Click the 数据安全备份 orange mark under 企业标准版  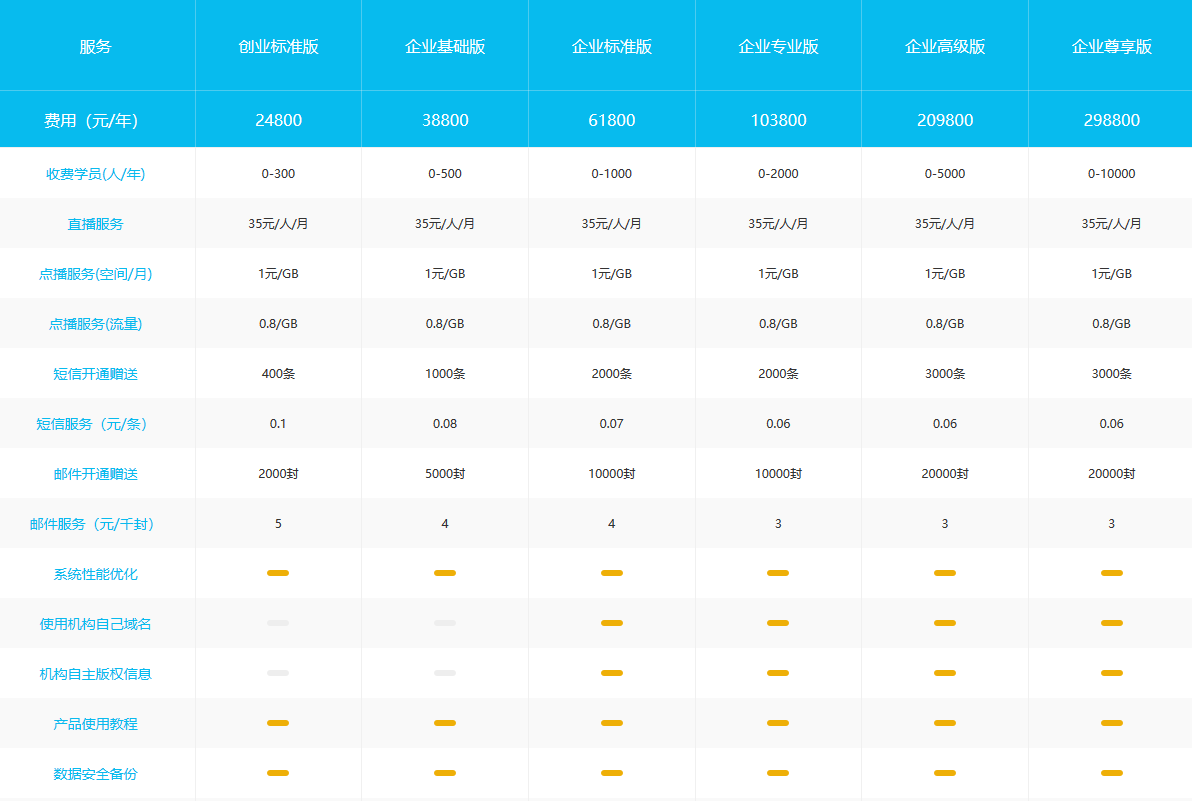(612, 773)
